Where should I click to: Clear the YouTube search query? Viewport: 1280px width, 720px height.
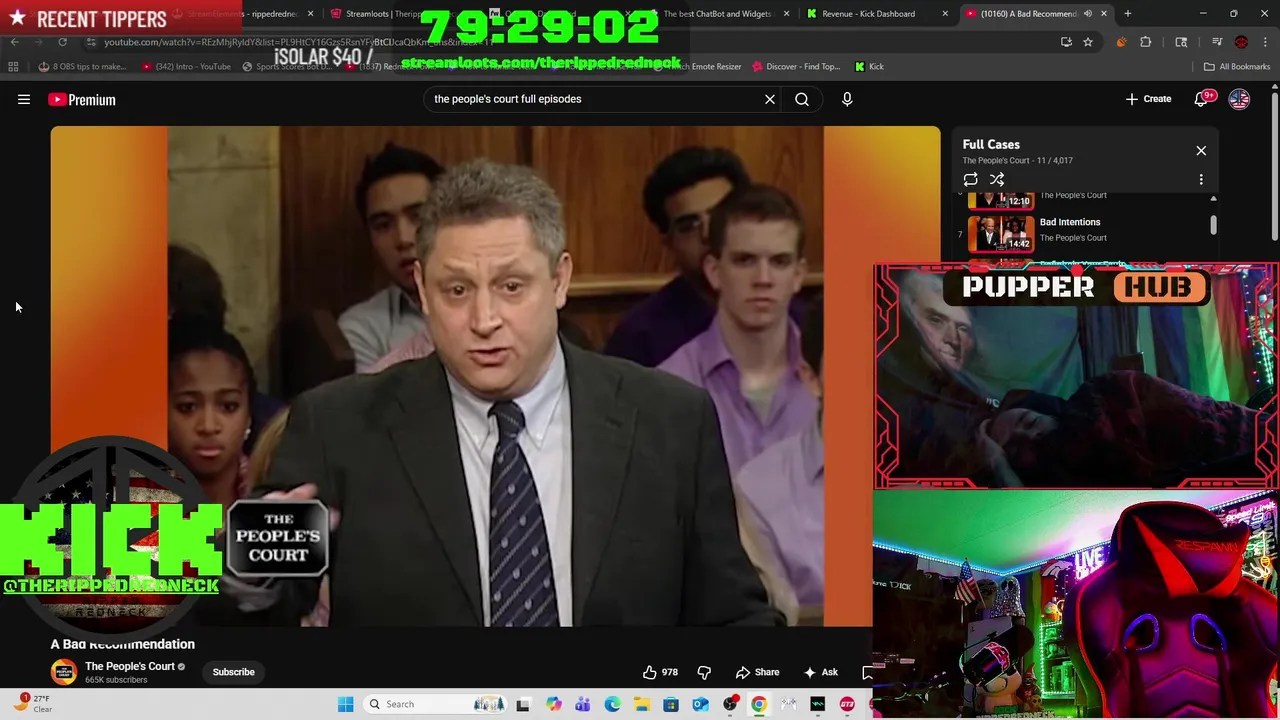point(770,99)
